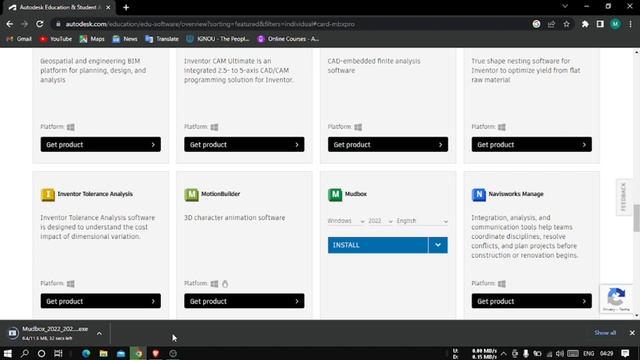Get the Inventor CAM Ultimate product
Viewport: 640px width, 360px height.
tap(244, 144)
